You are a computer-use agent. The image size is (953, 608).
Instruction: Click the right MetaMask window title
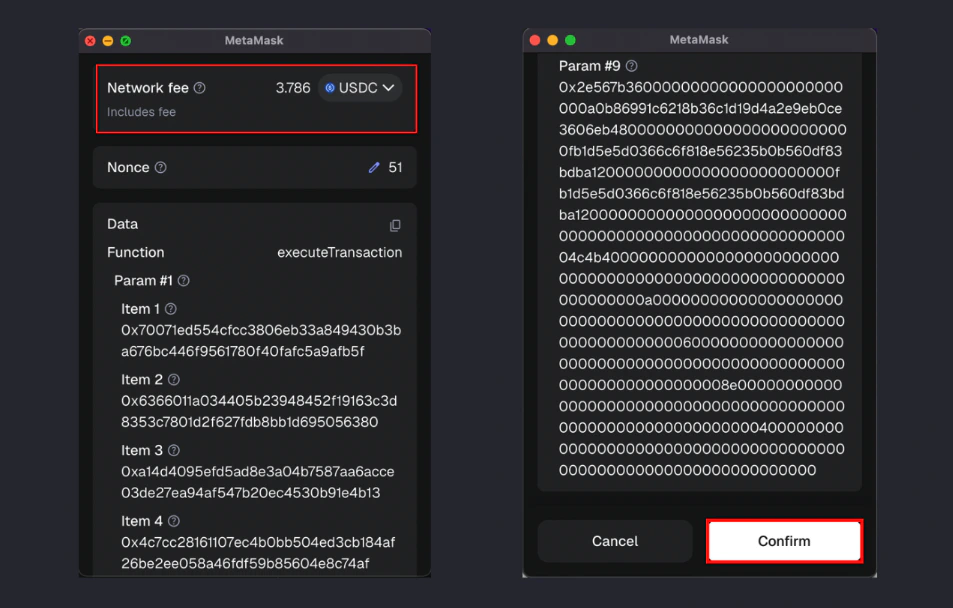(x=699, y=40)
